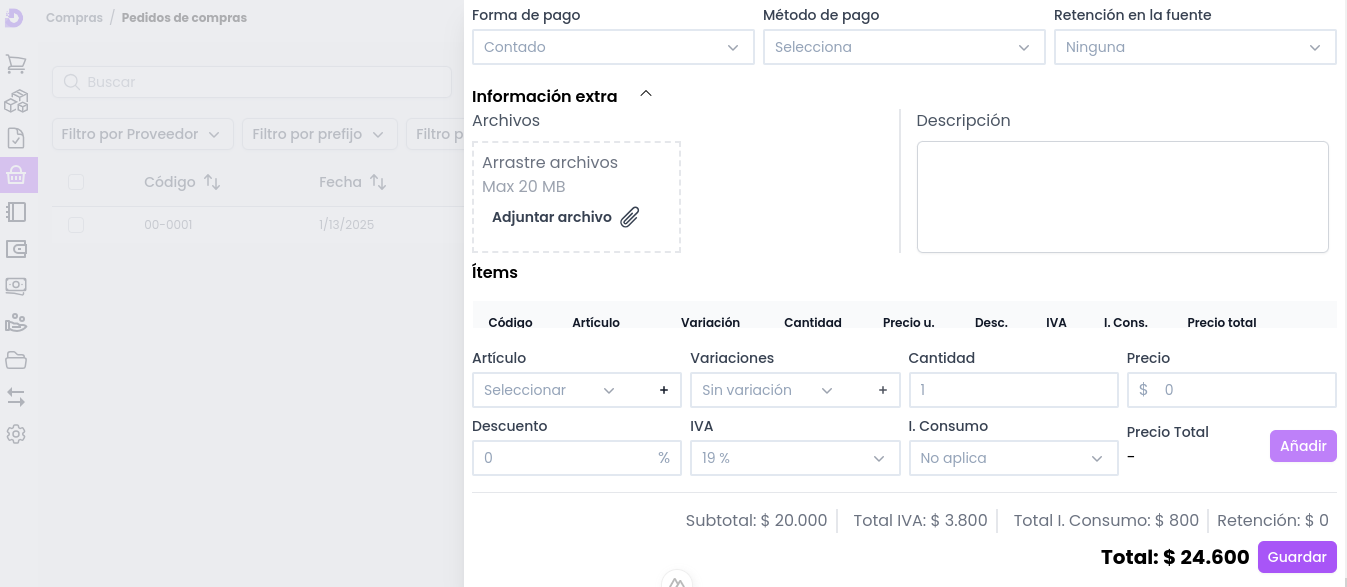Toggle the select-all checkbox in table header
The width and height of the screenshot is (1347, 587).
pos(76,182)
